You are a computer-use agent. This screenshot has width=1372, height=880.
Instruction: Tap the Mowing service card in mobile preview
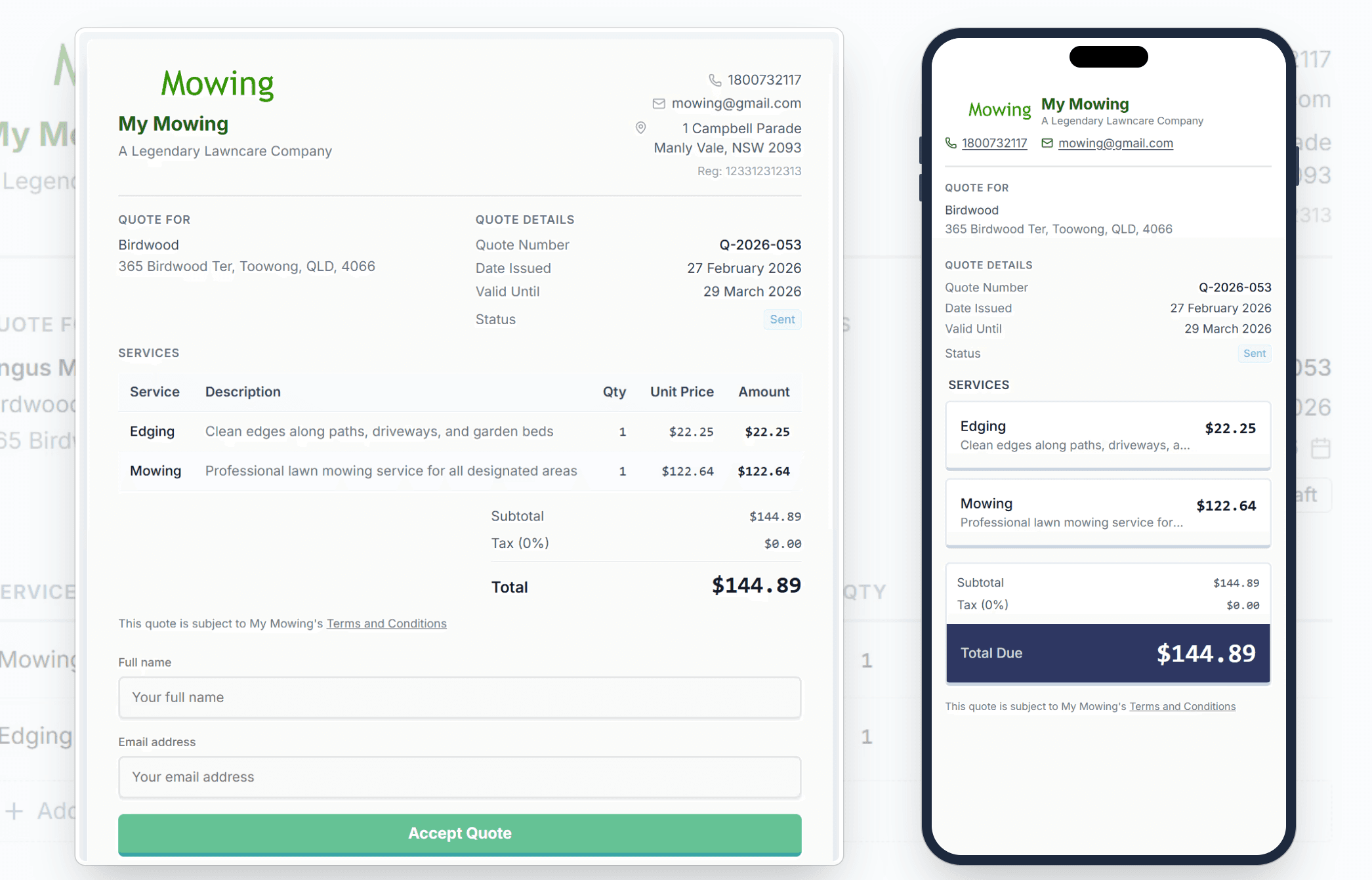click(1108, 513)
